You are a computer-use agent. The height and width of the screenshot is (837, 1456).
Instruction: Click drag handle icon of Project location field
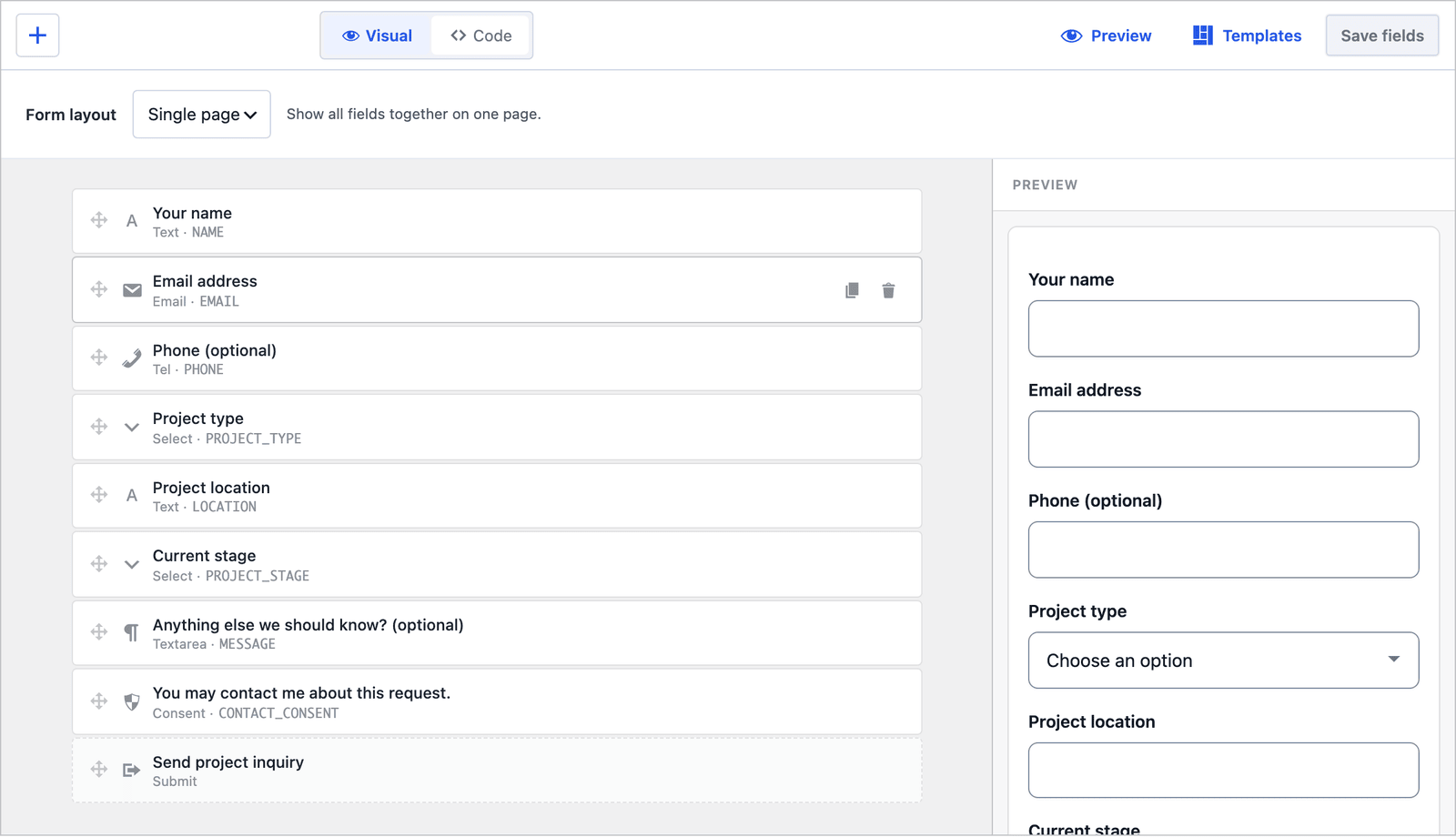(99, 495)
